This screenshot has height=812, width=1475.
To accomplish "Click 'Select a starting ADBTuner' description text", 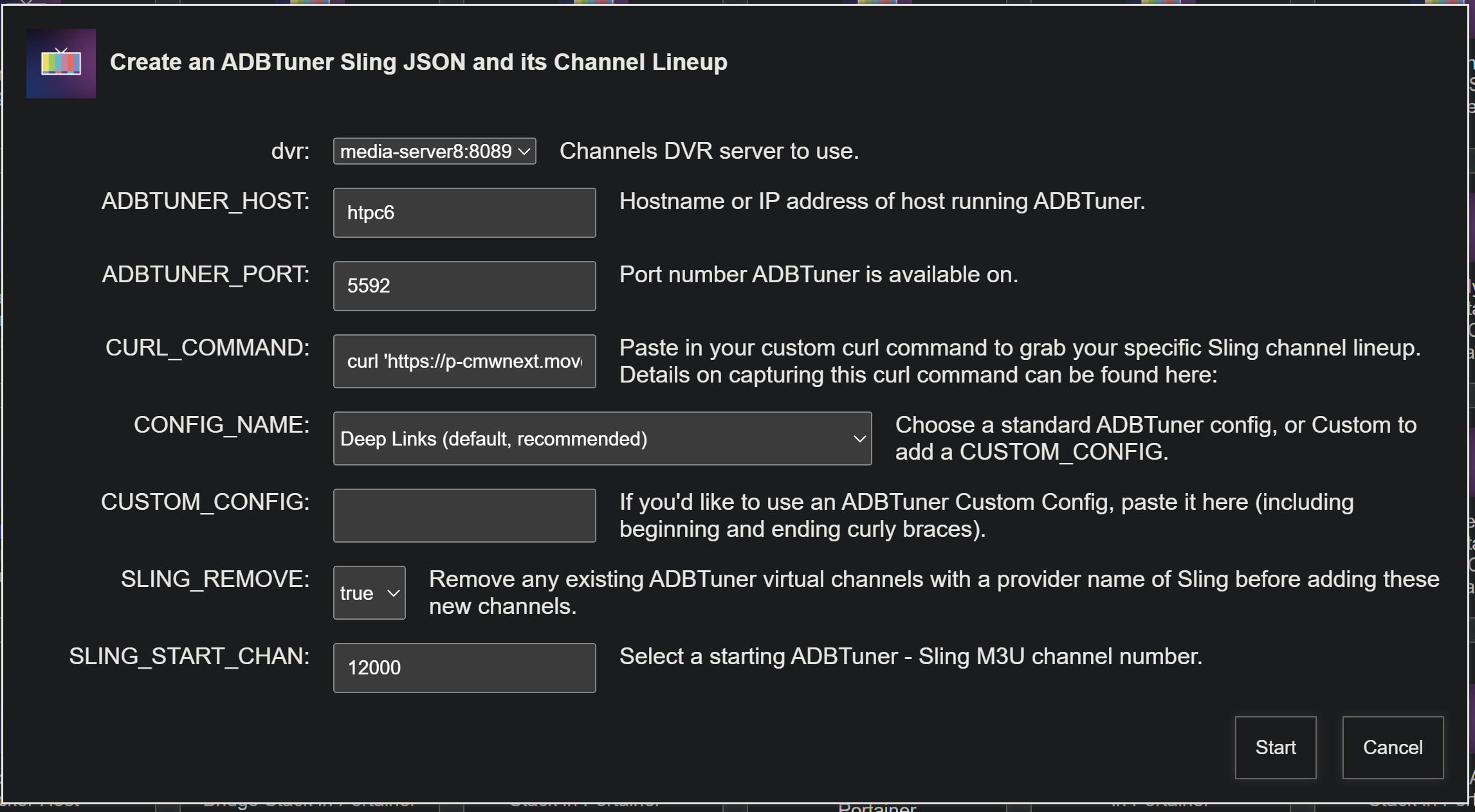I will tap(910, 656).
